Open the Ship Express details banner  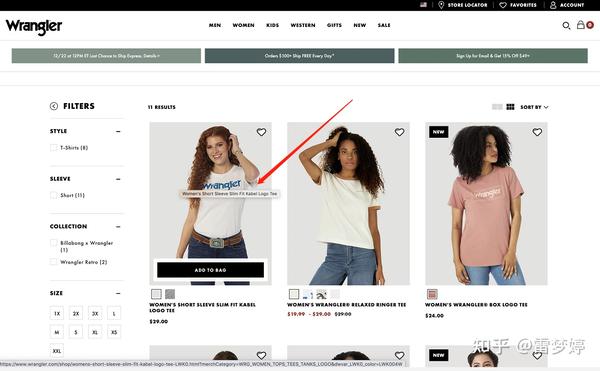click(x=106, y=56)
